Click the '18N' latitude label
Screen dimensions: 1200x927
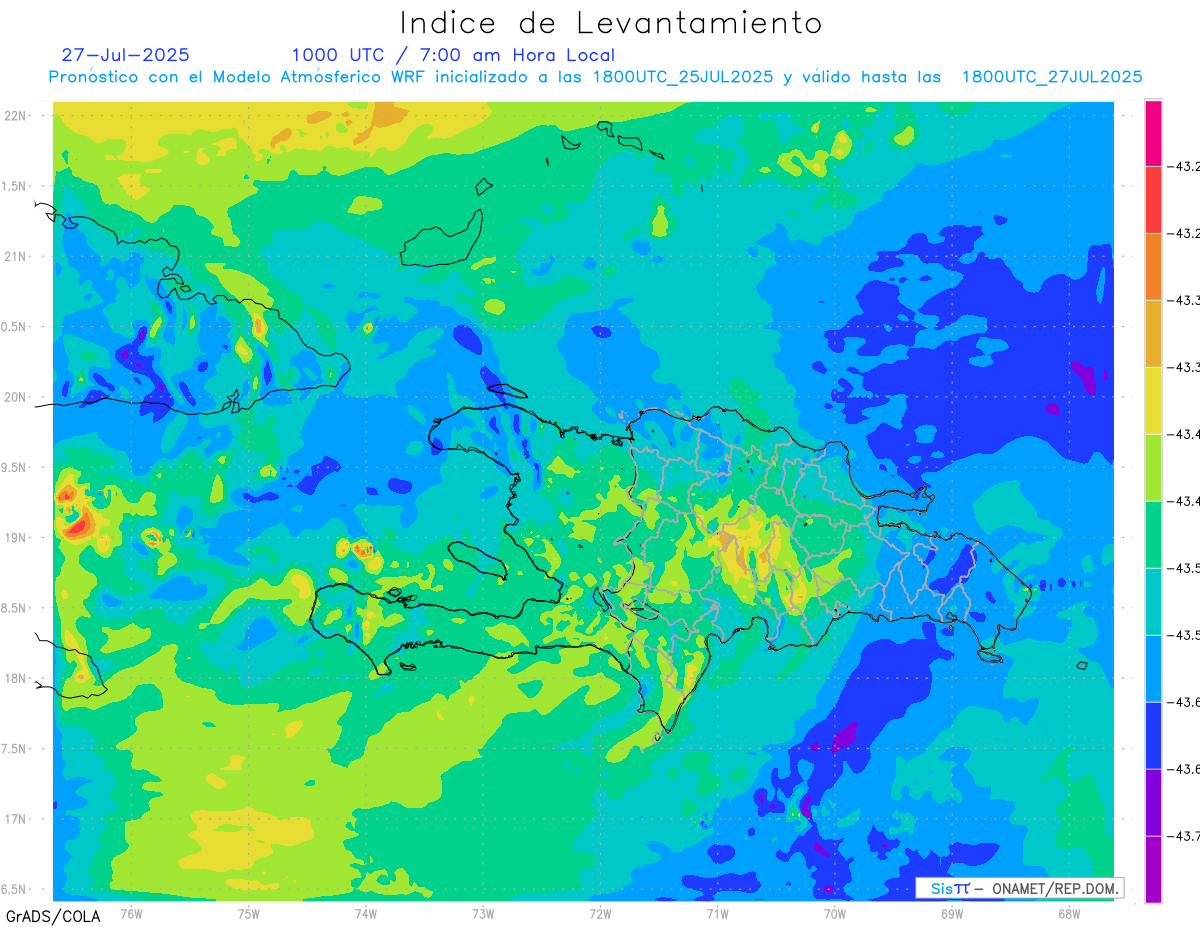point(16,678)
